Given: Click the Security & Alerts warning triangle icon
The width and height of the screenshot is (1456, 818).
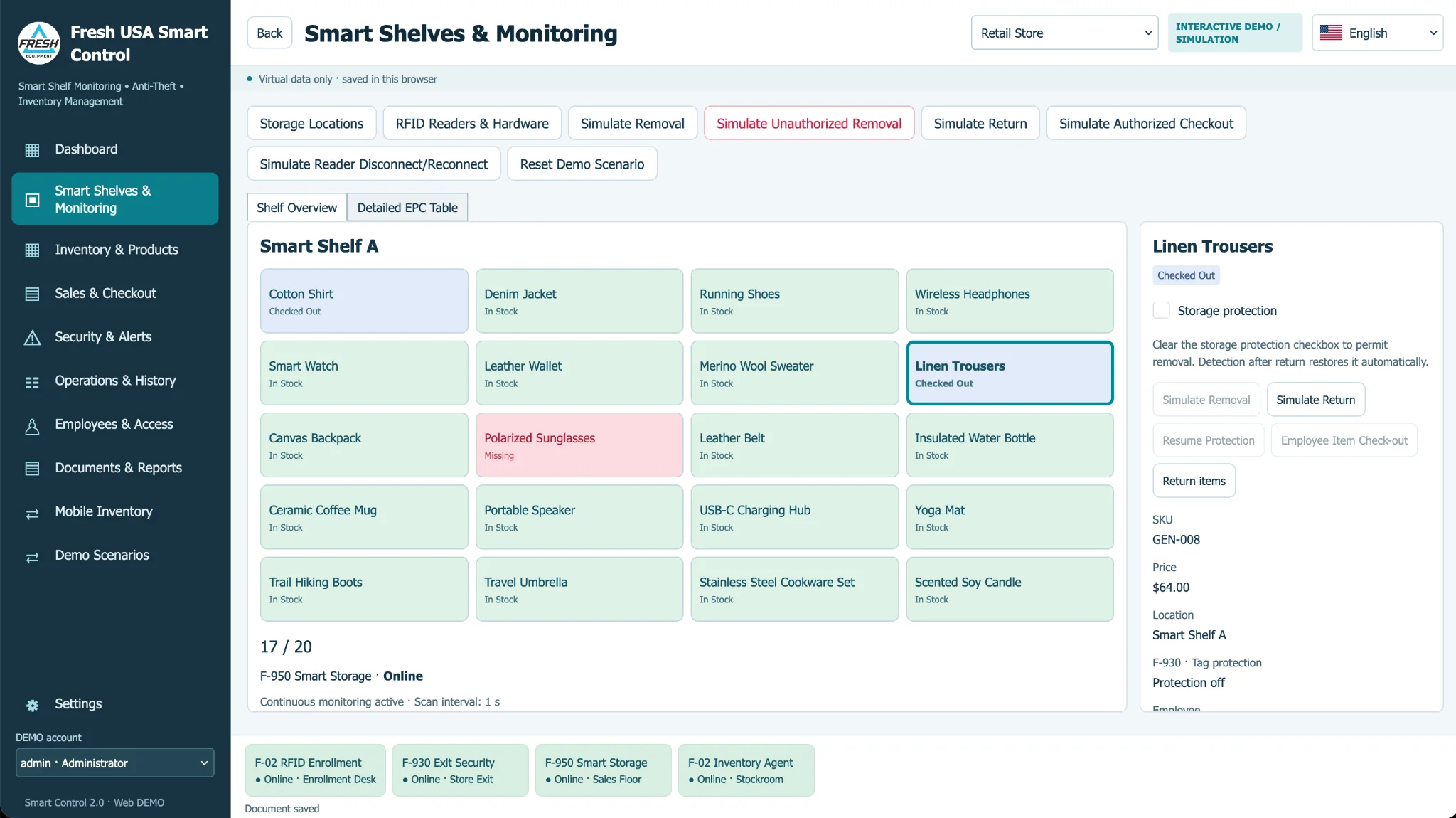Looking at the screenshot, I should (32, 338).
